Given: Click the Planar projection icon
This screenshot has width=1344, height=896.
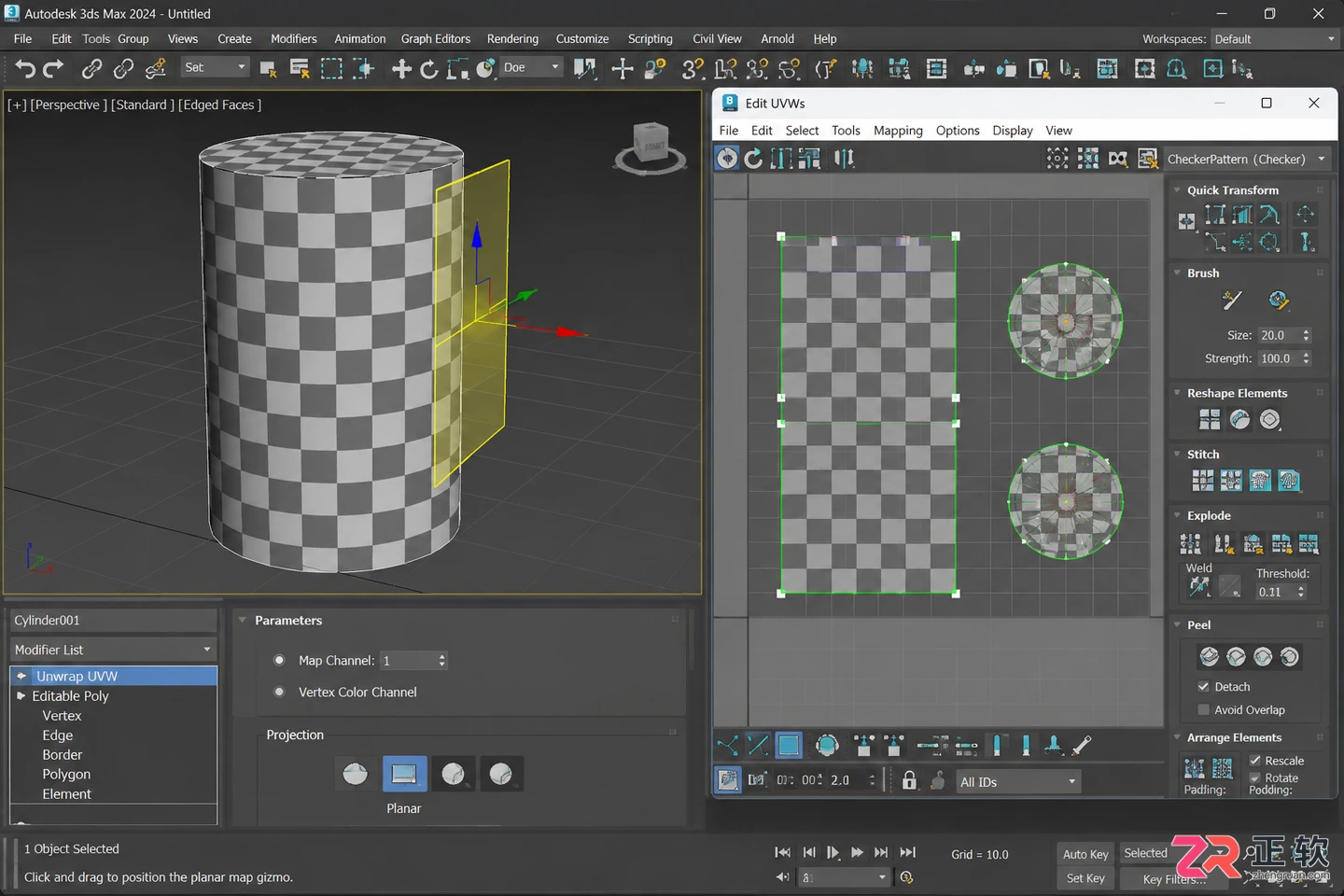Looking at the screenshot, I should pos(404,774).
